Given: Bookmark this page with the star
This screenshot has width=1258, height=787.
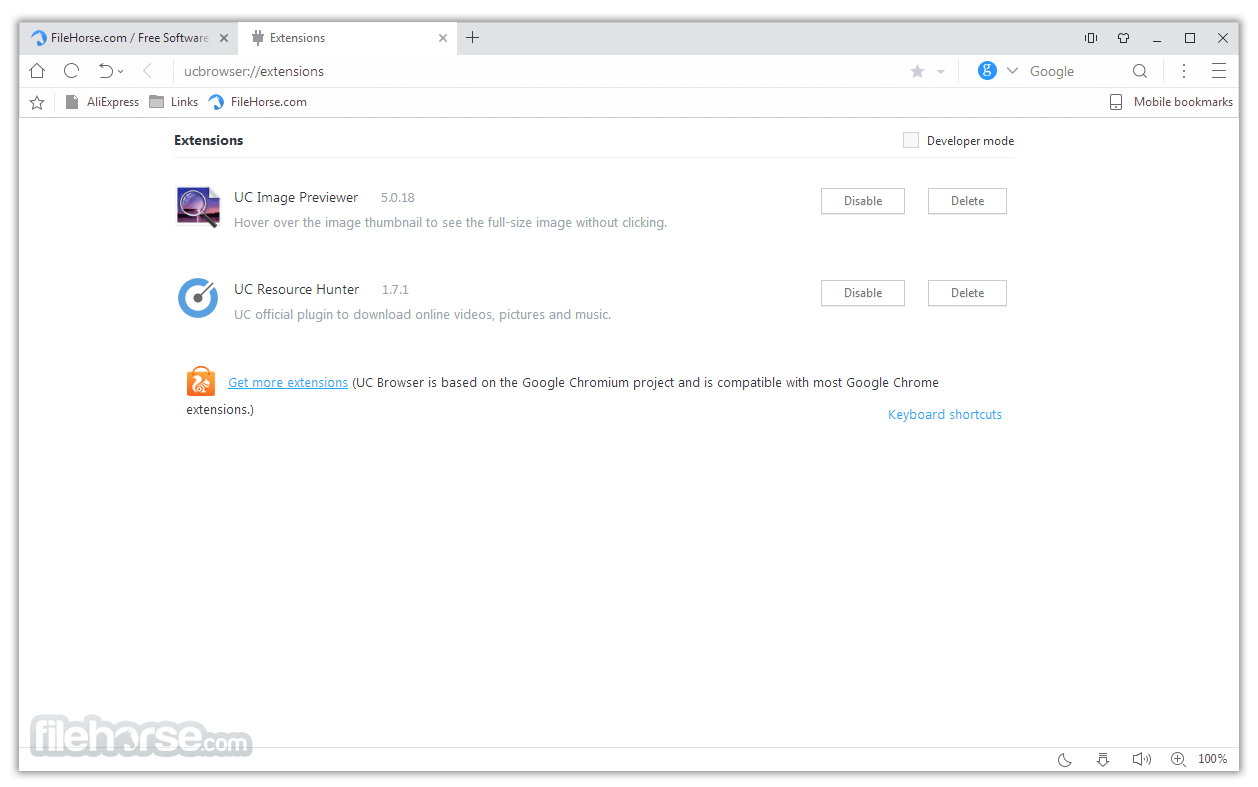Looking at the screenshot, I should pyautogui.click(x=917, y=71).
